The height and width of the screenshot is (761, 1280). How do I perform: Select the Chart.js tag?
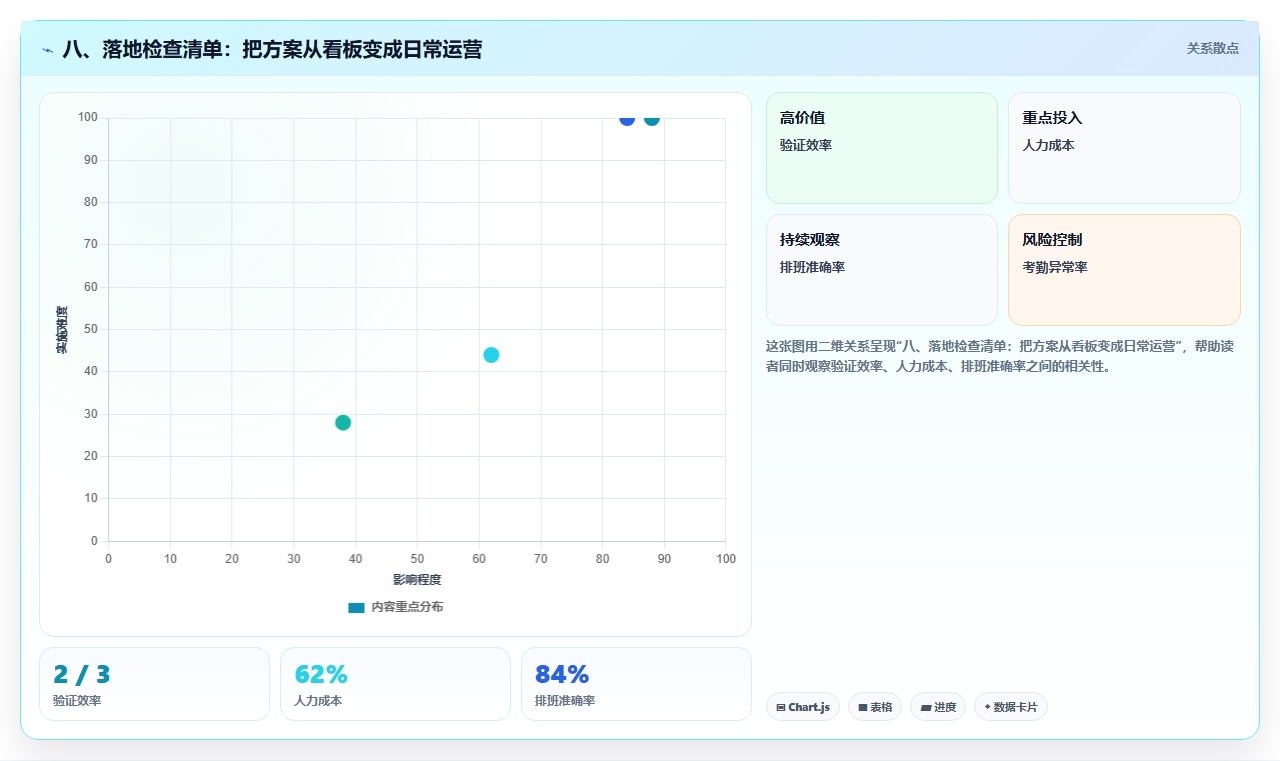click(x=803, y=707)
